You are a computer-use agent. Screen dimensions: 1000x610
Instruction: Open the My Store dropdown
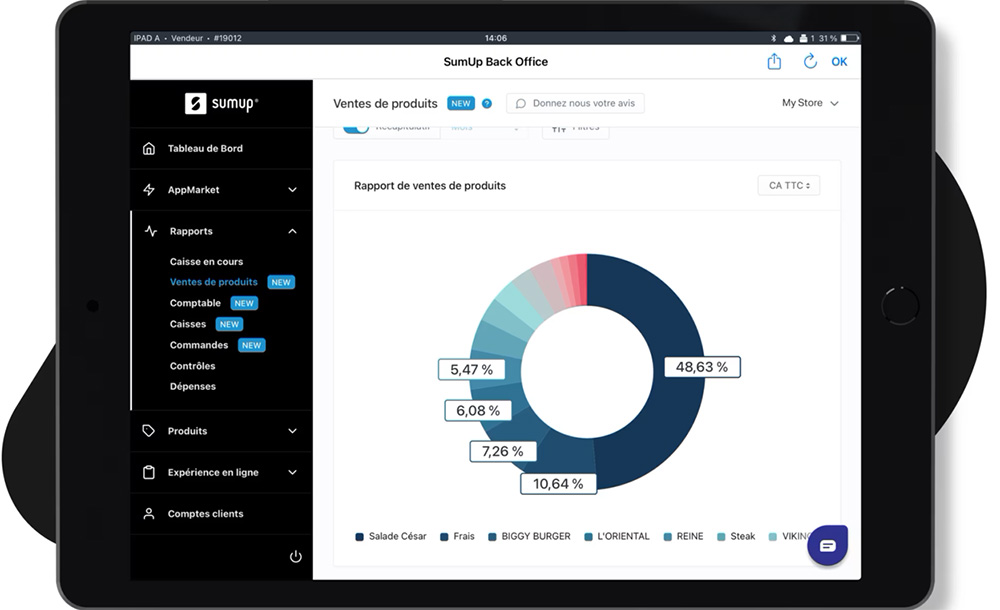pyautogui.click(x=810, y=103)
